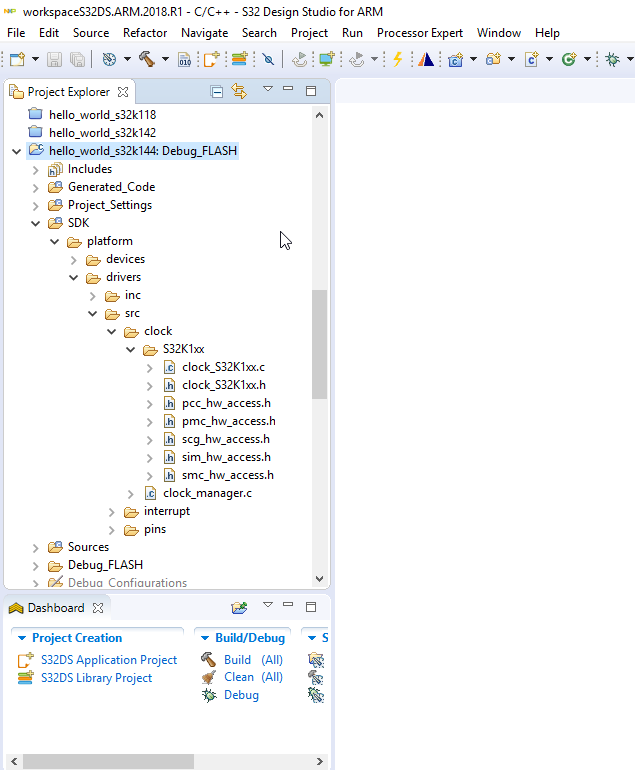Click the new S32DS application project toolbar icon

(212, 59)
